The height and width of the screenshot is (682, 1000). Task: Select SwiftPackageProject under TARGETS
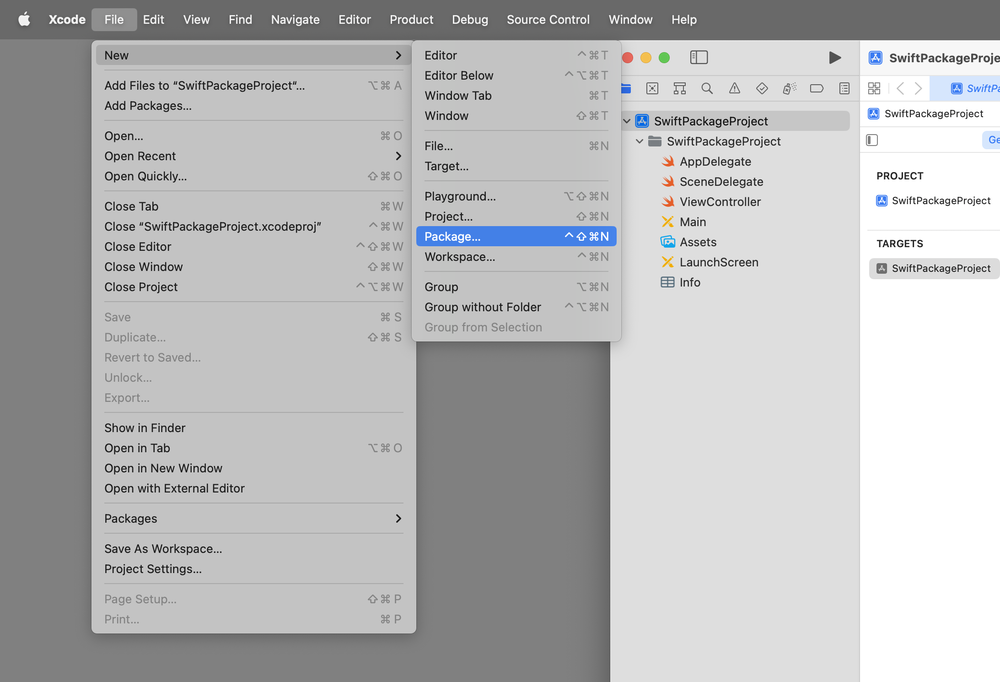click(940, 268)
